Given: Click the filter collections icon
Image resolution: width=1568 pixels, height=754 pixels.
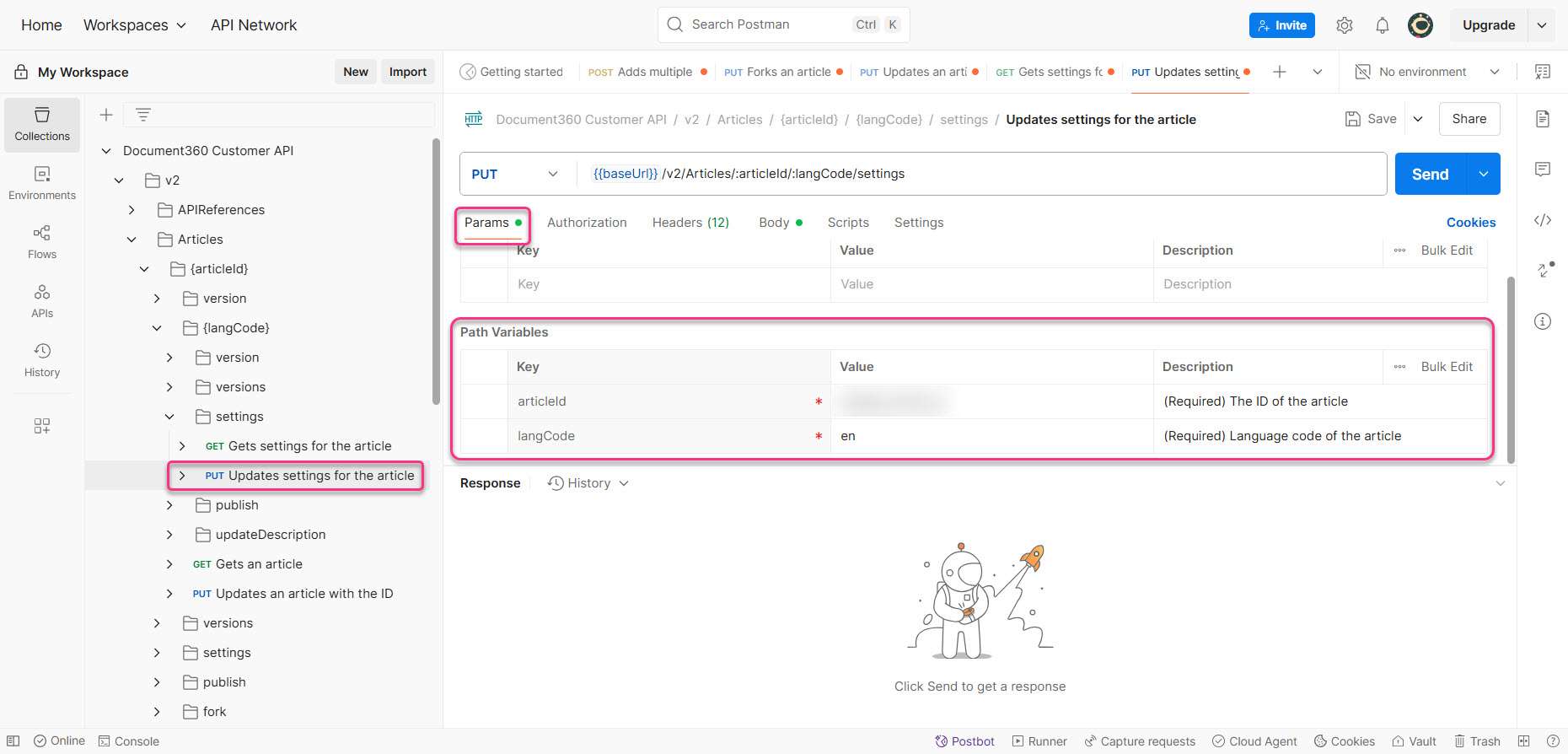Looking at the screenshot, I should [143, 115].
